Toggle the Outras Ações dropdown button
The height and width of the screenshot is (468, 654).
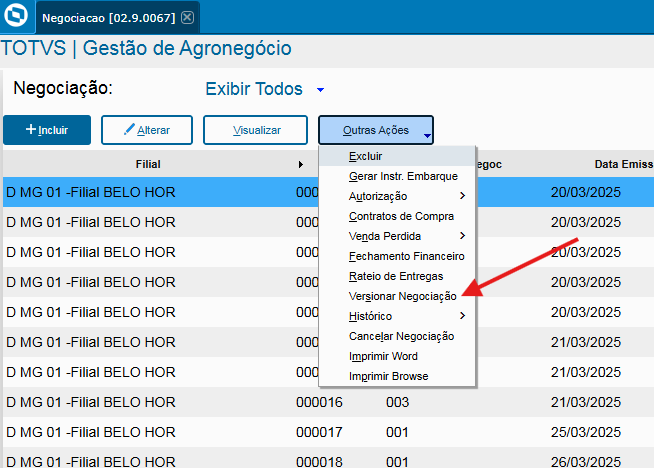coord(376,130)
